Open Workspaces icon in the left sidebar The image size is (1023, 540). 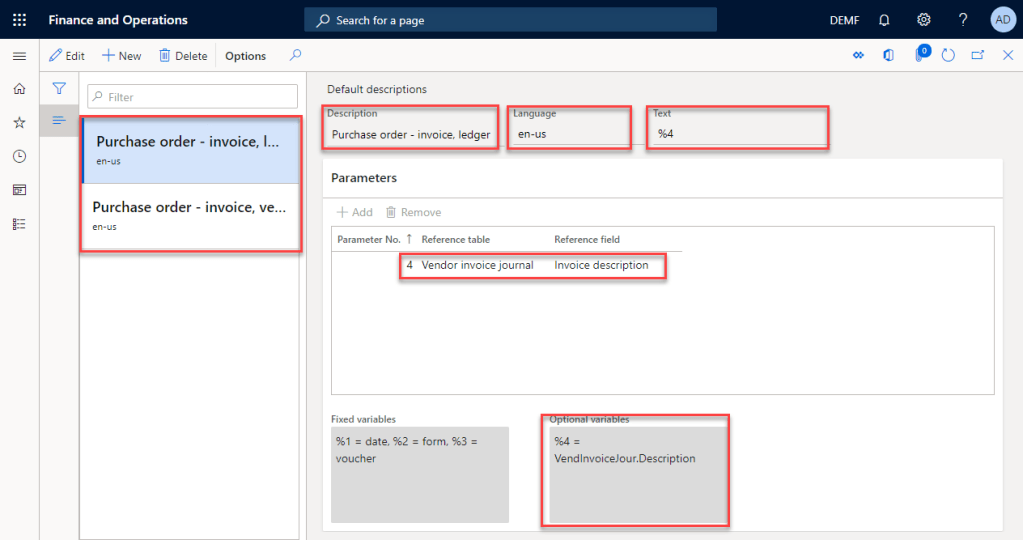click(19, 190)
